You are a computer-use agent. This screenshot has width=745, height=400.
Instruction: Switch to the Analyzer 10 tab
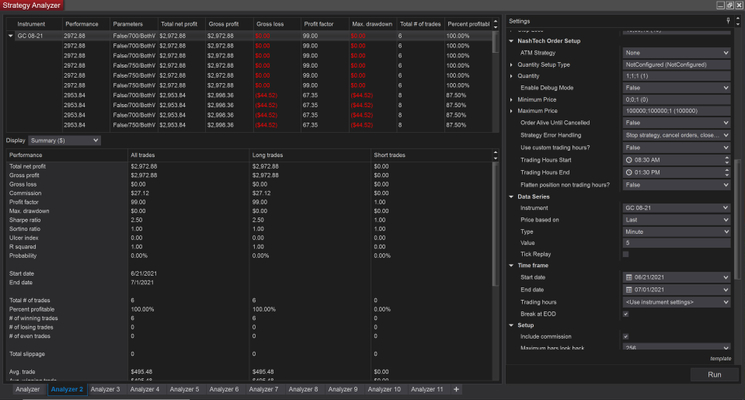[x=384, y=389]
